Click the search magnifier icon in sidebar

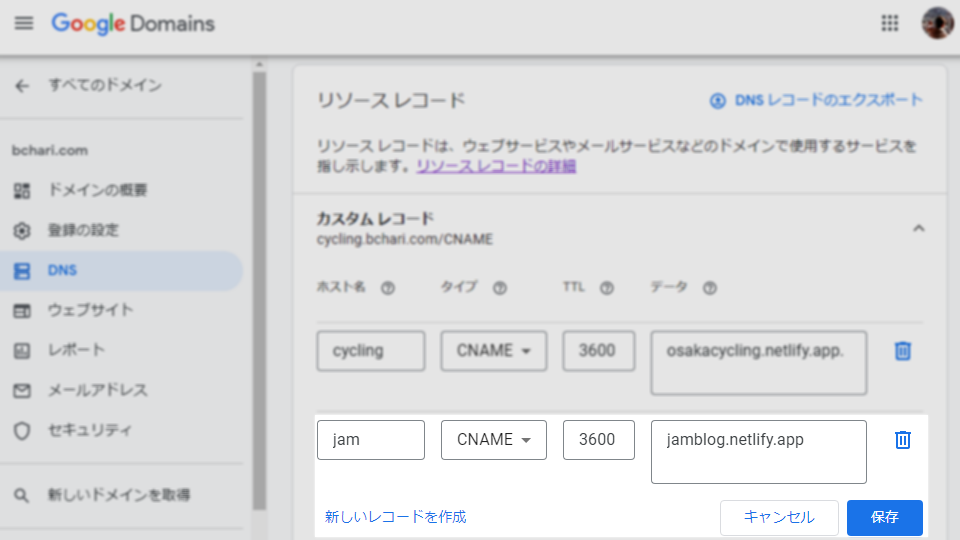point(21,495)
